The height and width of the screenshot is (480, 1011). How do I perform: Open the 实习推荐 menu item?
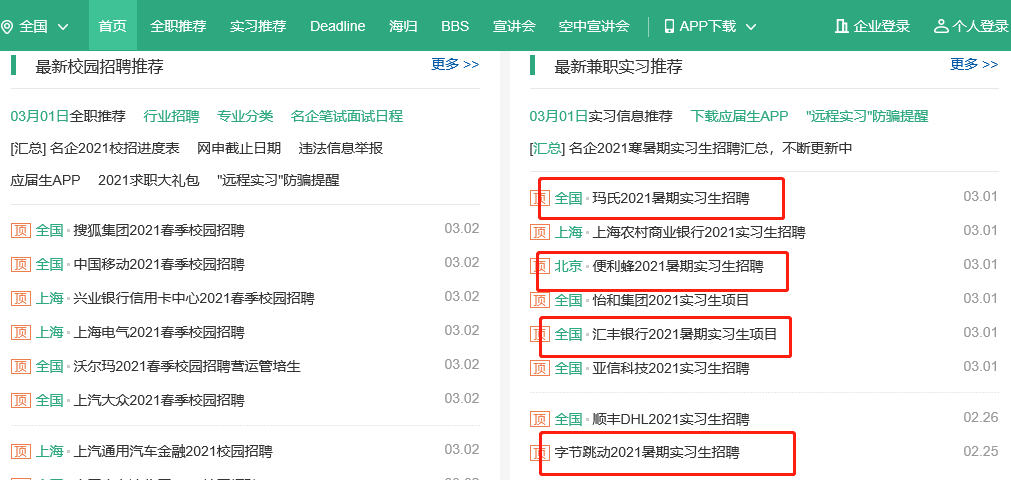click(258, 26)
